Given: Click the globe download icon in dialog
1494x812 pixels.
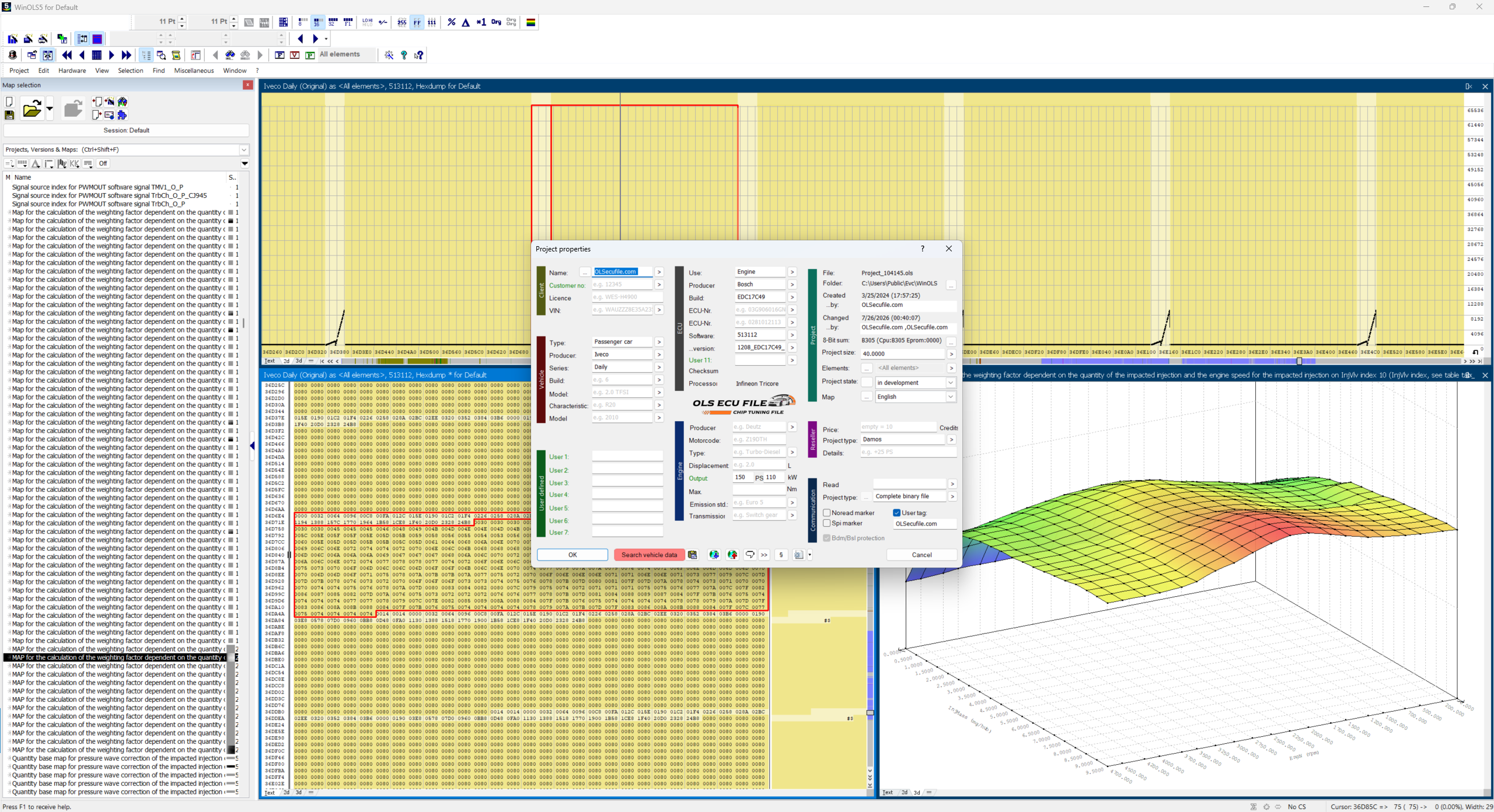Looking at the screenshot, I should [714, 555].
